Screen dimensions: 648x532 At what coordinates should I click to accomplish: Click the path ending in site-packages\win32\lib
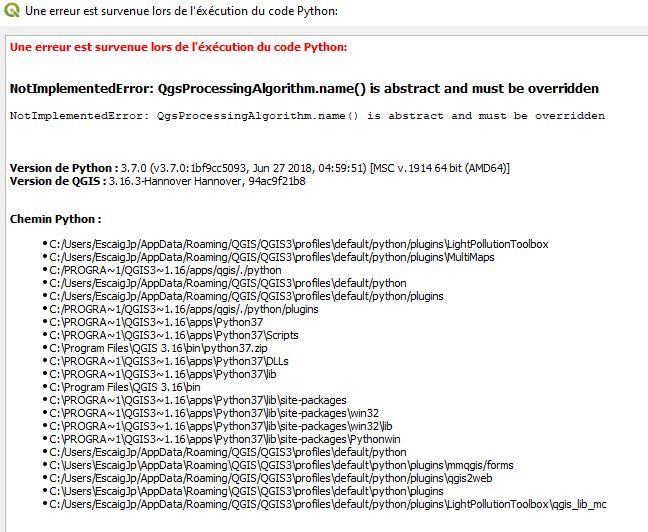[221, 426]
